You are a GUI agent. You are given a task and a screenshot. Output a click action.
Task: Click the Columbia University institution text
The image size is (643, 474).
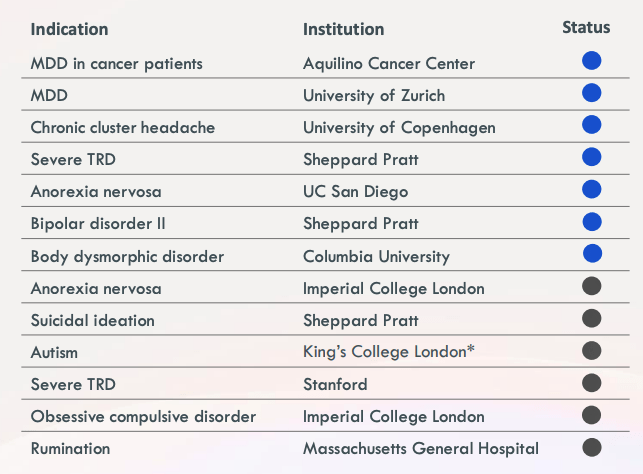(x=376, y=257)
